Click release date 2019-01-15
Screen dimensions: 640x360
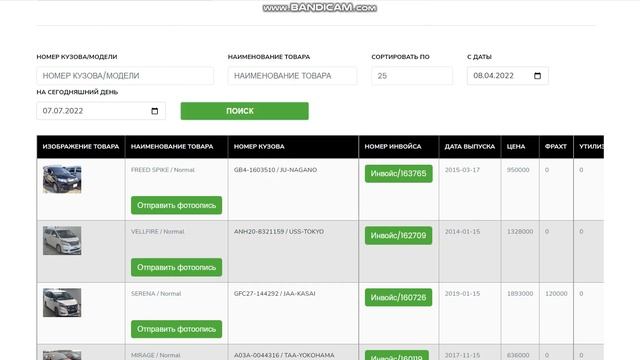tap(462, 293)
